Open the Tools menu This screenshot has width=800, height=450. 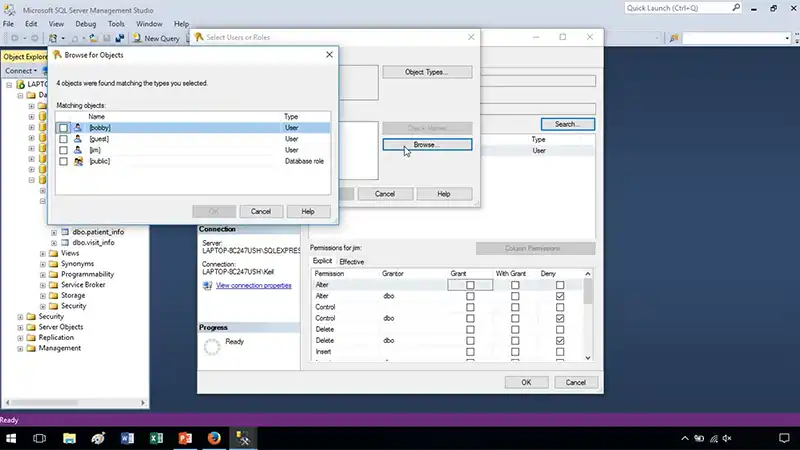tap(116, 23)
